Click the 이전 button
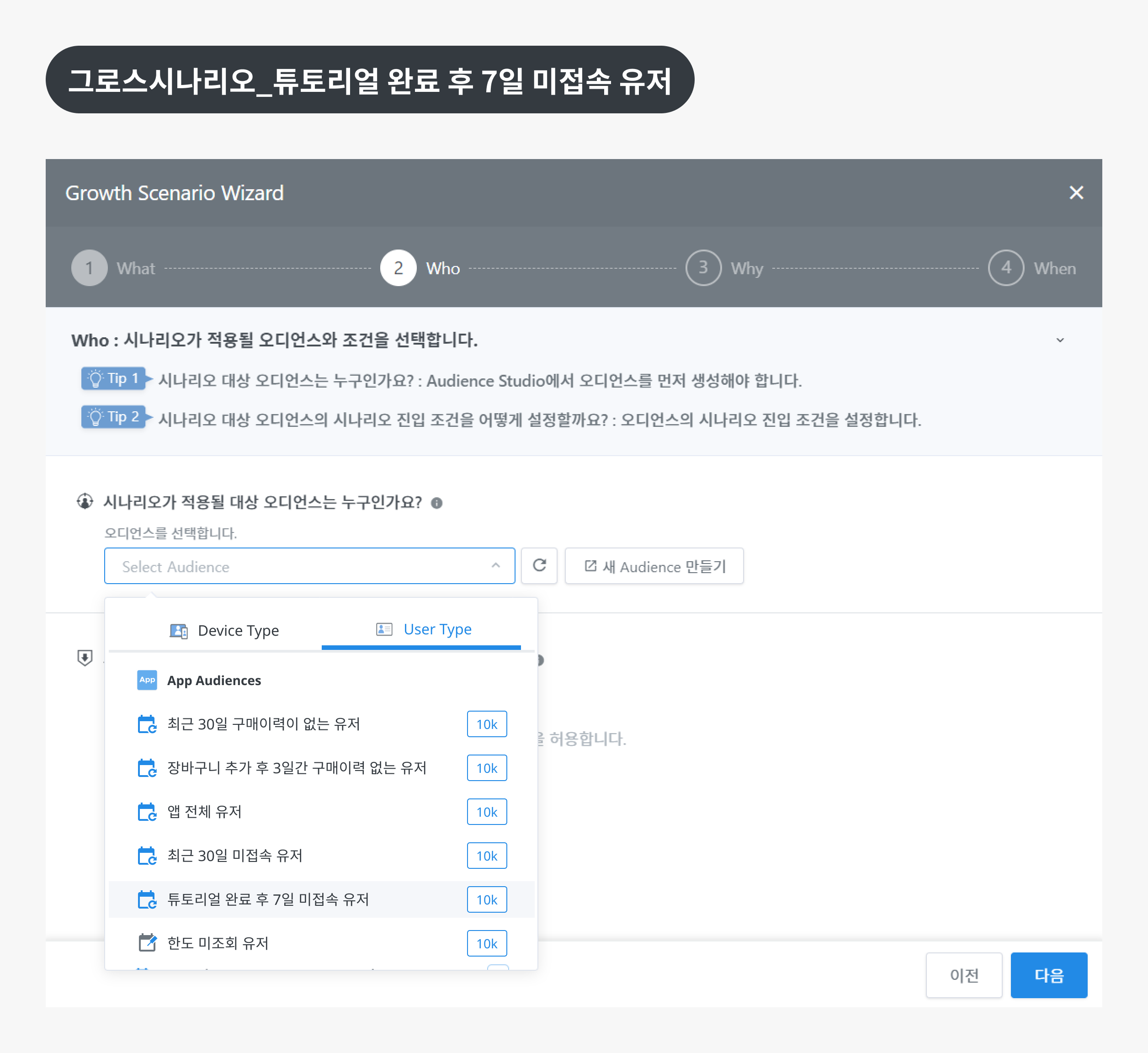 coord(964,975)
